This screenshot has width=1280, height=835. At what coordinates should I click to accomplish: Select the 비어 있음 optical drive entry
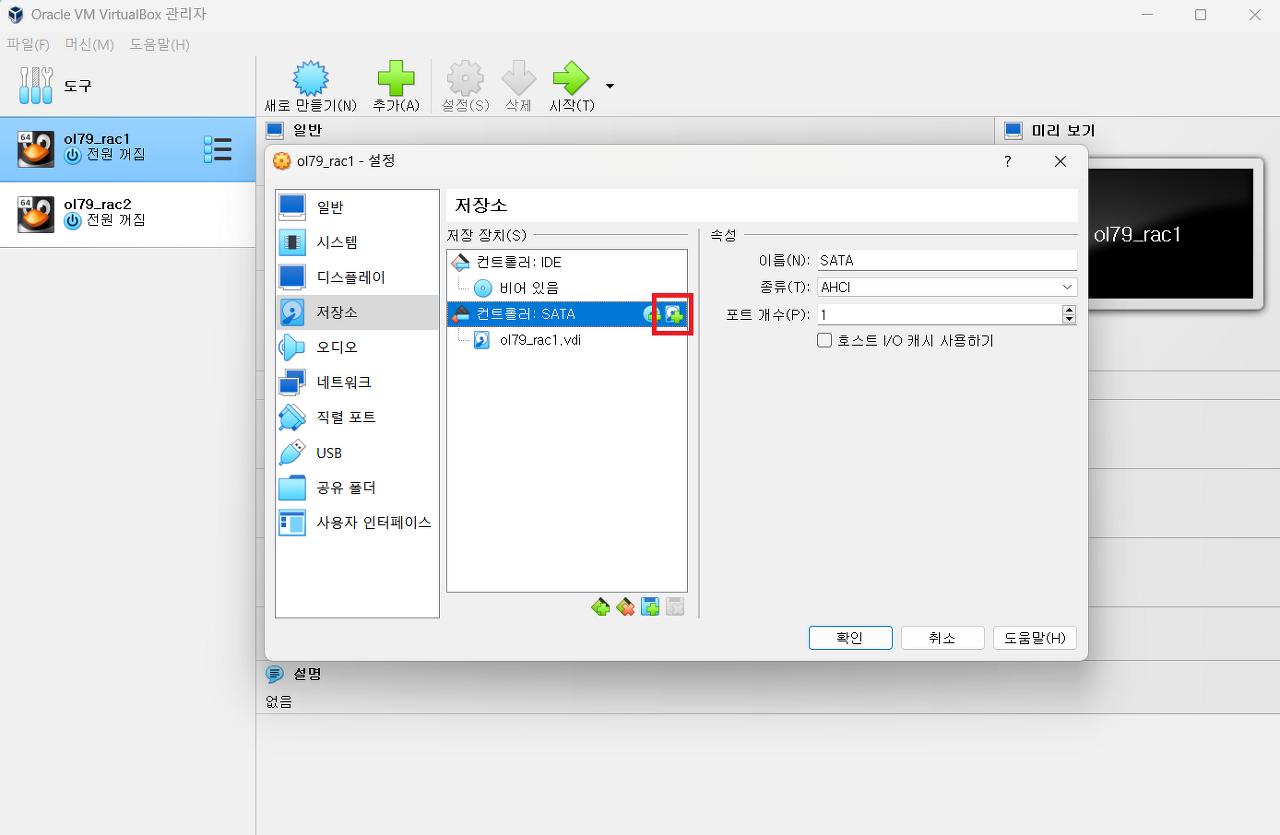(x=567, y=288)
